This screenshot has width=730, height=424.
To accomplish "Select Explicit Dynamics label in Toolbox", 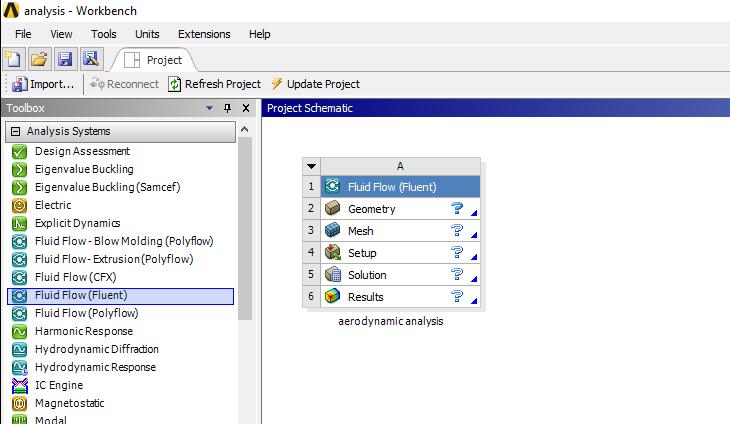I will [x=78, y=223].
